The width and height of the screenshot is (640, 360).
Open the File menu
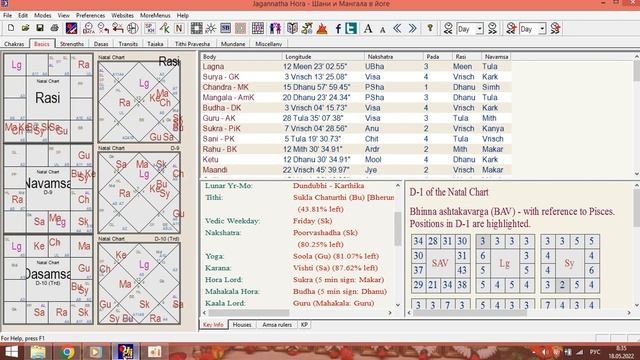(7, 15)
